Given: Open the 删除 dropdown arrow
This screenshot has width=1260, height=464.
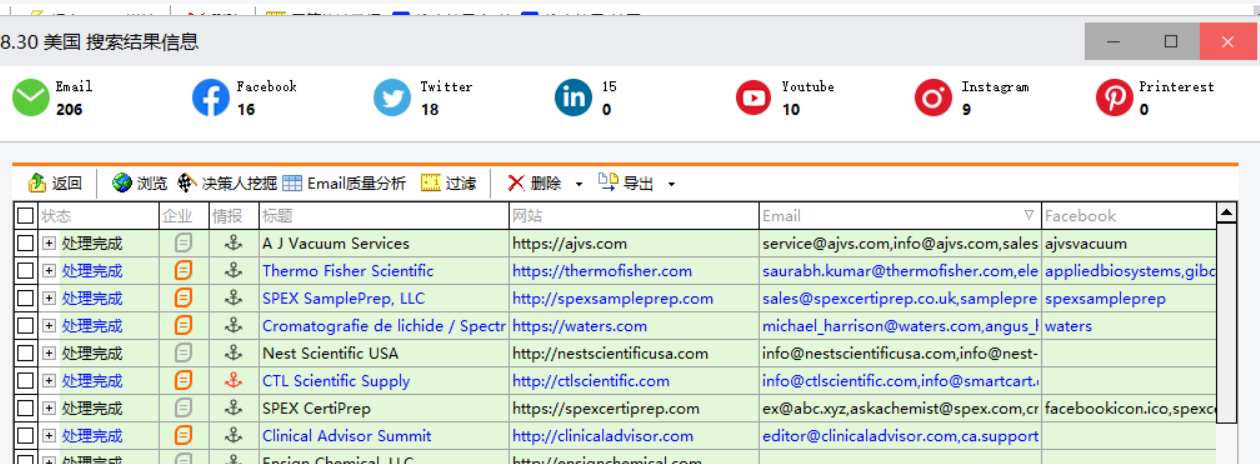Looking at the screenshot, I should click(579, 184).
